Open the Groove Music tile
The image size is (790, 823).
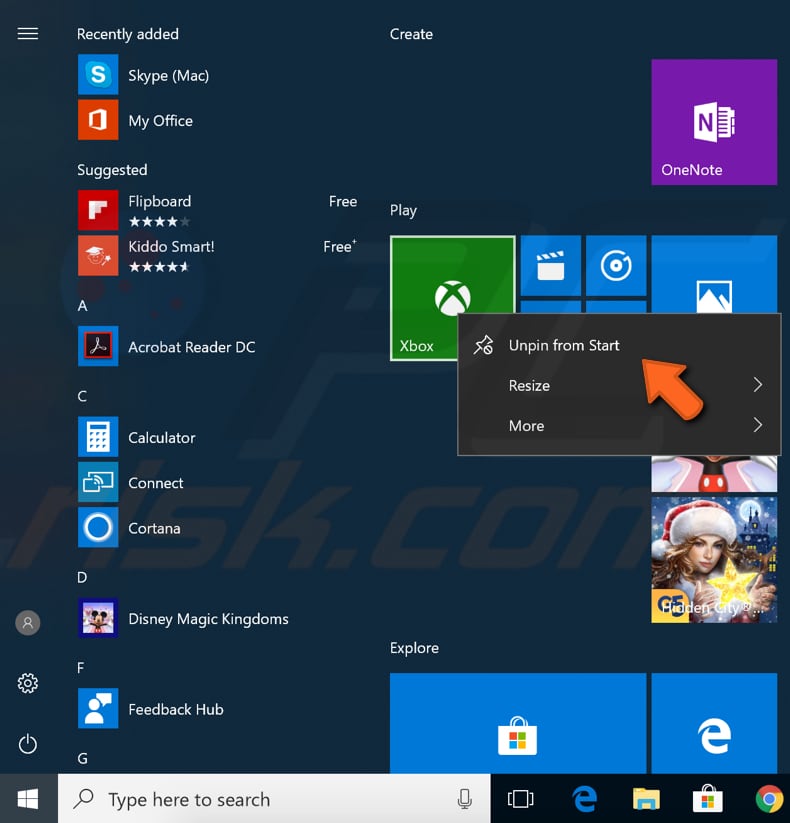(x=616, y=266)
